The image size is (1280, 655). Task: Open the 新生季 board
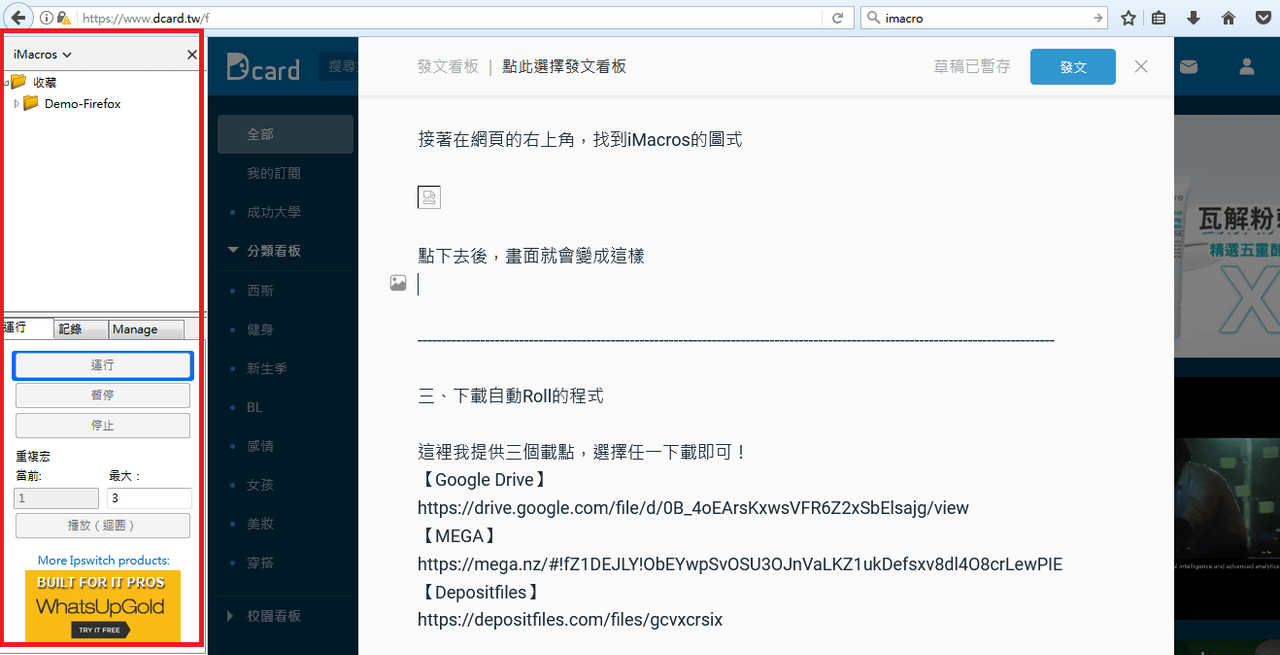(267, 368)
